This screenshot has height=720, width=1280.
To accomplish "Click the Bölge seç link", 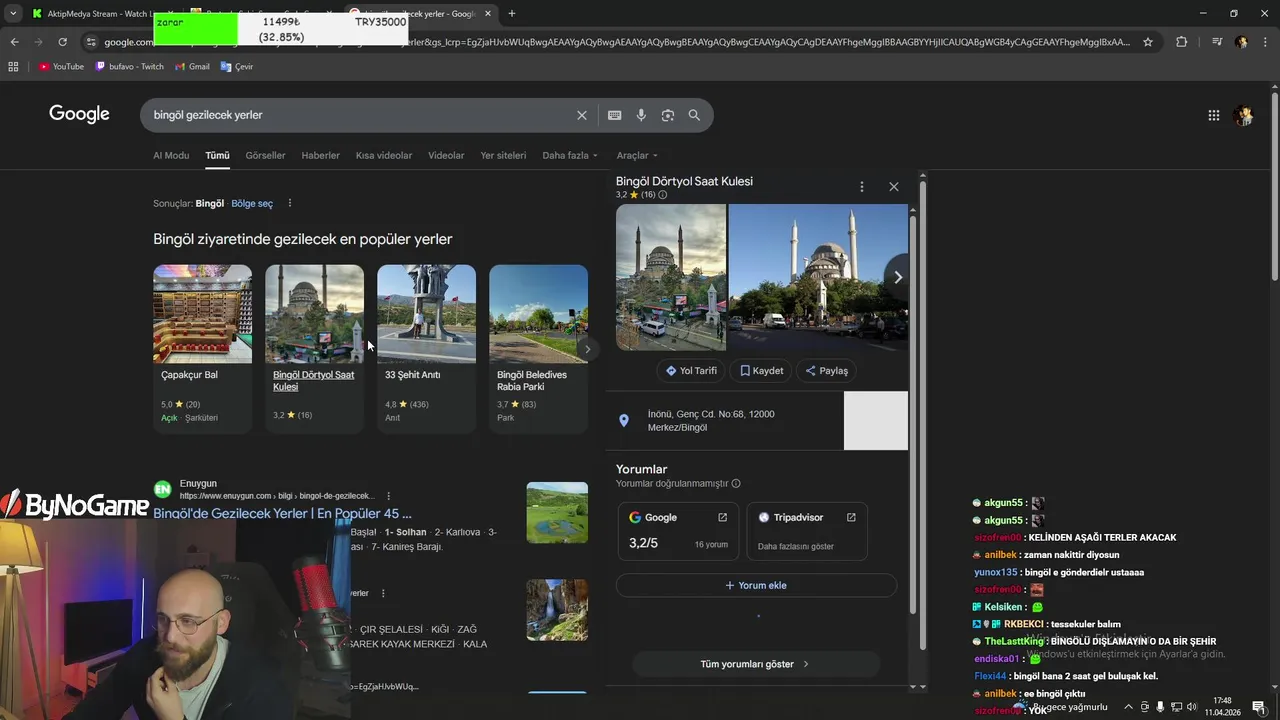I will click(x=252, y=203).
